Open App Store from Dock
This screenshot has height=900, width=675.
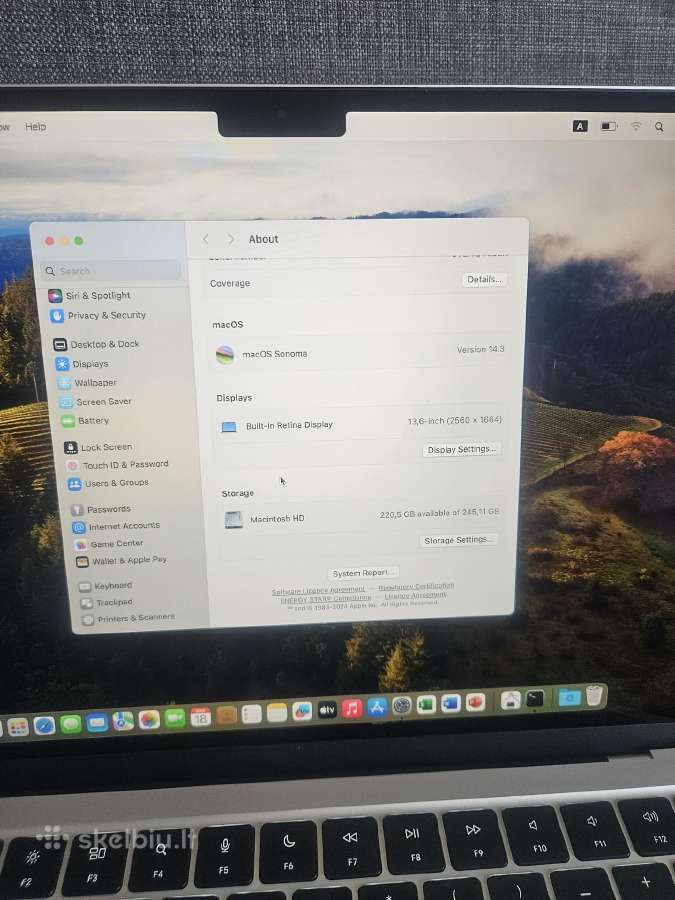[377, 707]
